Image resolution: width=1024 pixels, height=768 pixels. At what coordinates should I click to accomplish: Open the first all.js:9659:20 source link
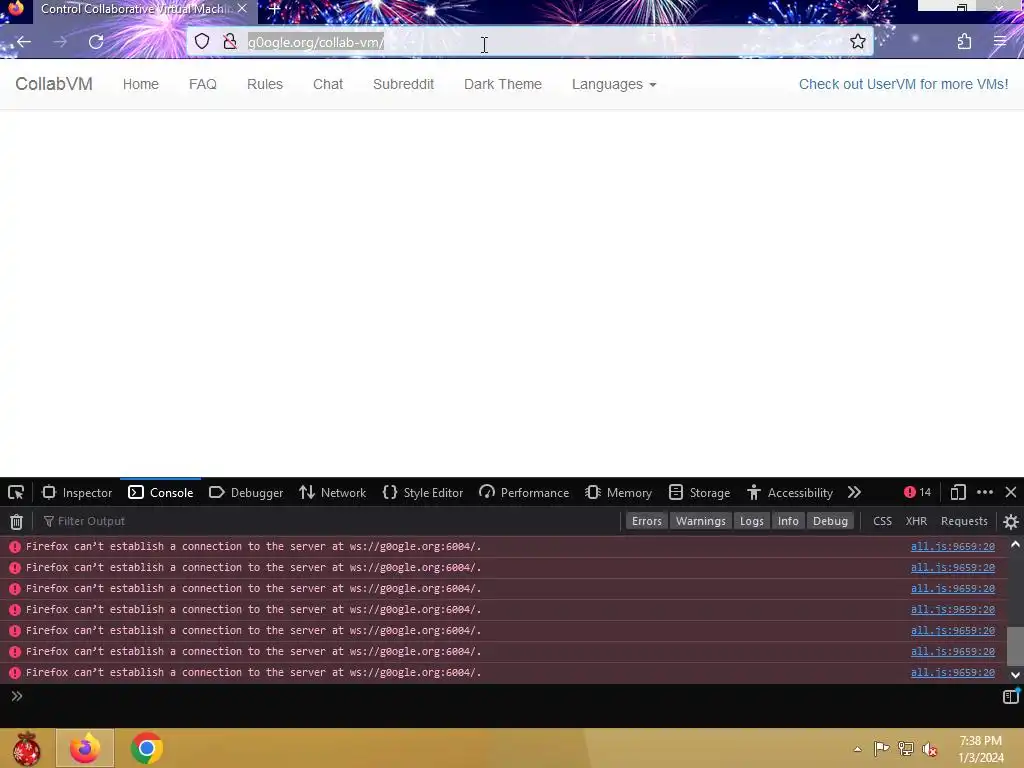pyautogui.click(x=952, y=547)
